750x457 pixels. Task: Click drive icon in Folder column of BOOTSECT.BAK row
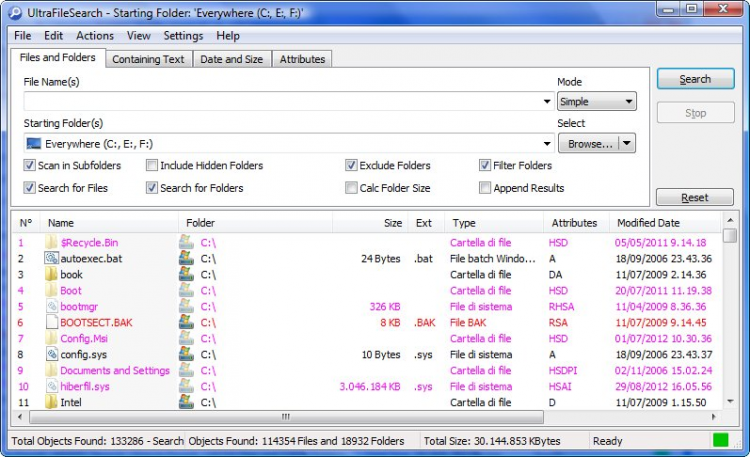tap(186, 322)
